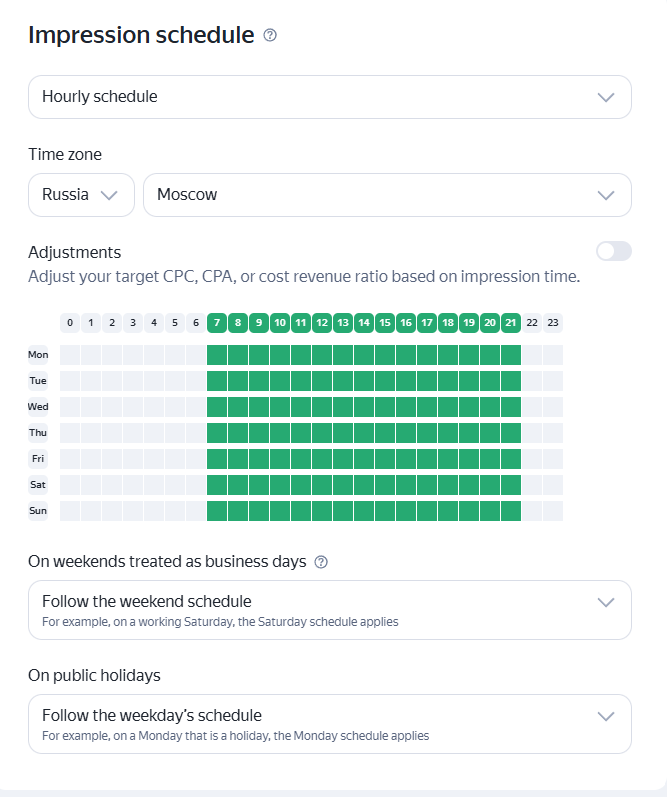Image resolution: width=667 pixels, height=797 pixels.
Task: Select the Wed row label
Action: 38,407
